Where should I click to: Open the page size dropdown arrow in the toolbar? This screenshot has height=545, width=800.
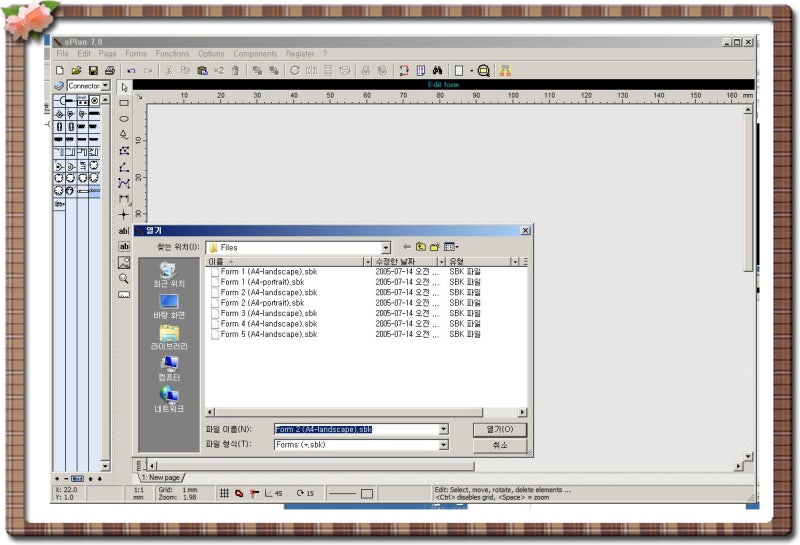[471, 70]
